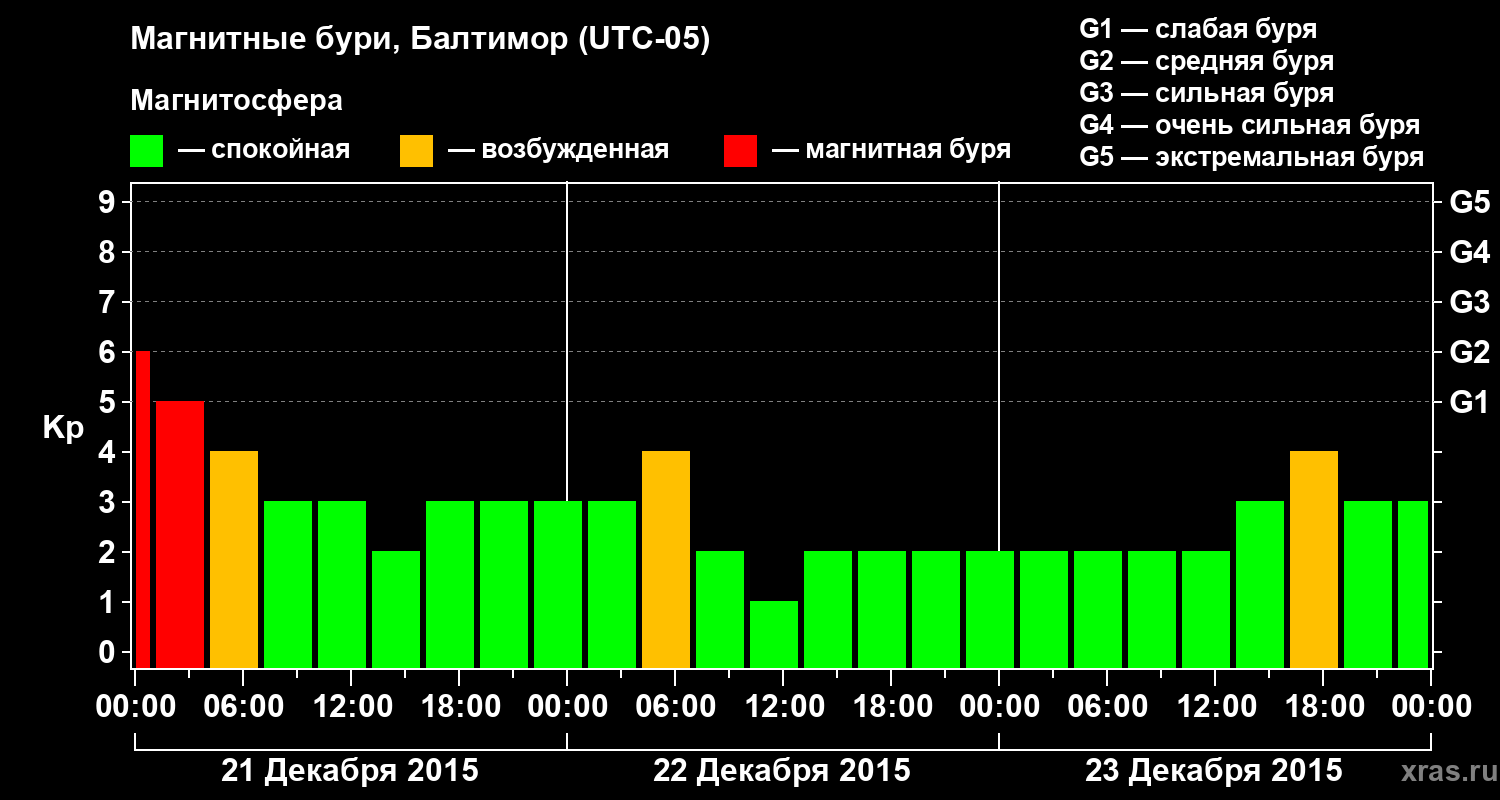Click the 12:00 time label for 22 December
Viewport: 1500px width, 800px height.
point(783,707)
